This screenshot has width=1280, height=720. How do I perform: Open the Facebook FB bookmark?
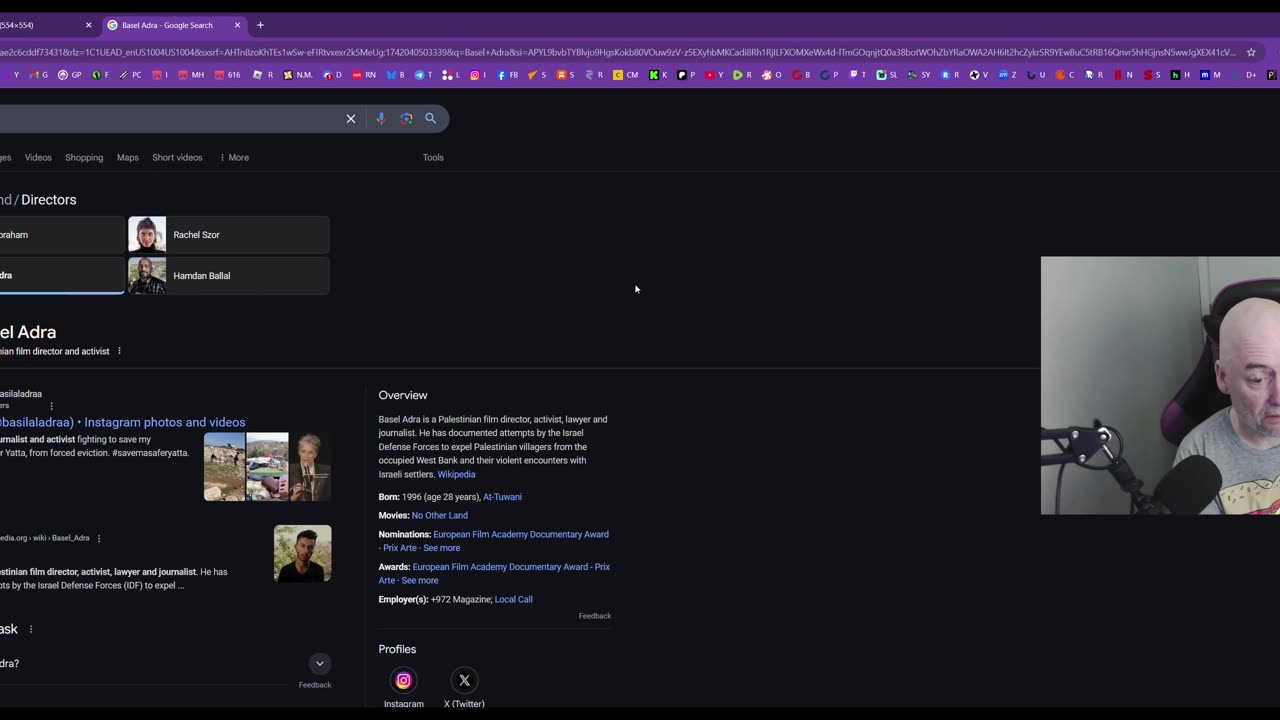pyautogui.click(x=508, y=74)
